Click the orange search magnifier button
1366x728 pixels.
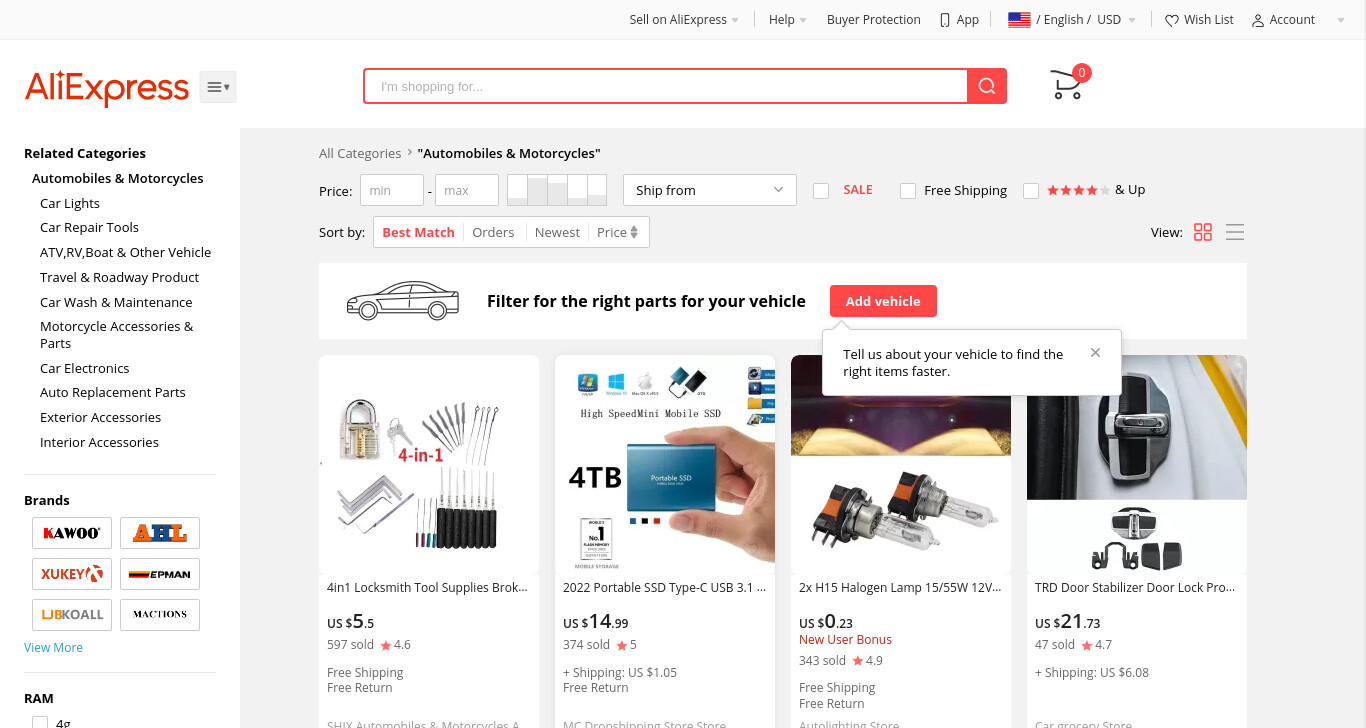[x=987, y=86]
